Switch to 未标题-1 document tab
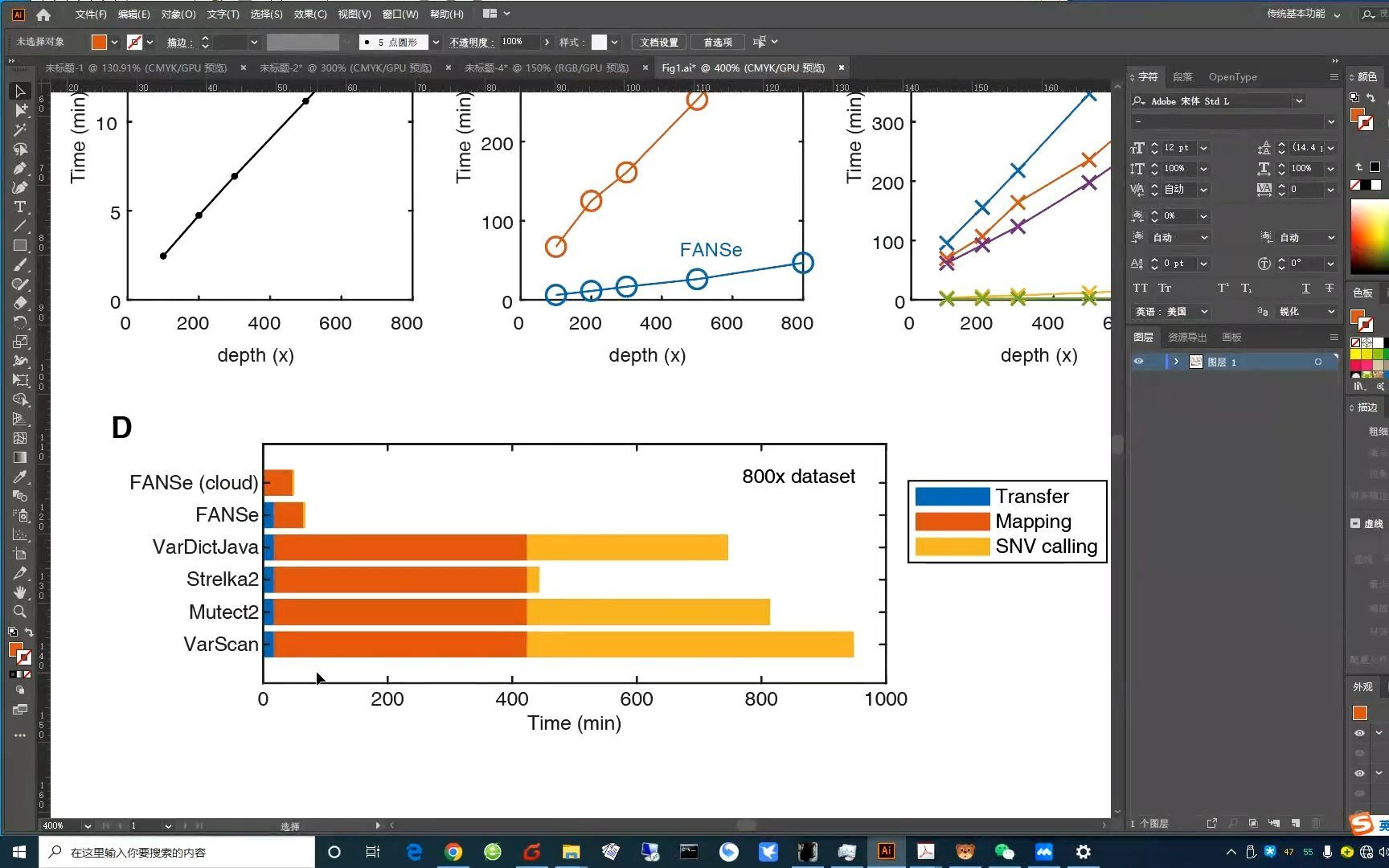The width and height of the screenshot is (1389, 868). [x=135, y=68]
